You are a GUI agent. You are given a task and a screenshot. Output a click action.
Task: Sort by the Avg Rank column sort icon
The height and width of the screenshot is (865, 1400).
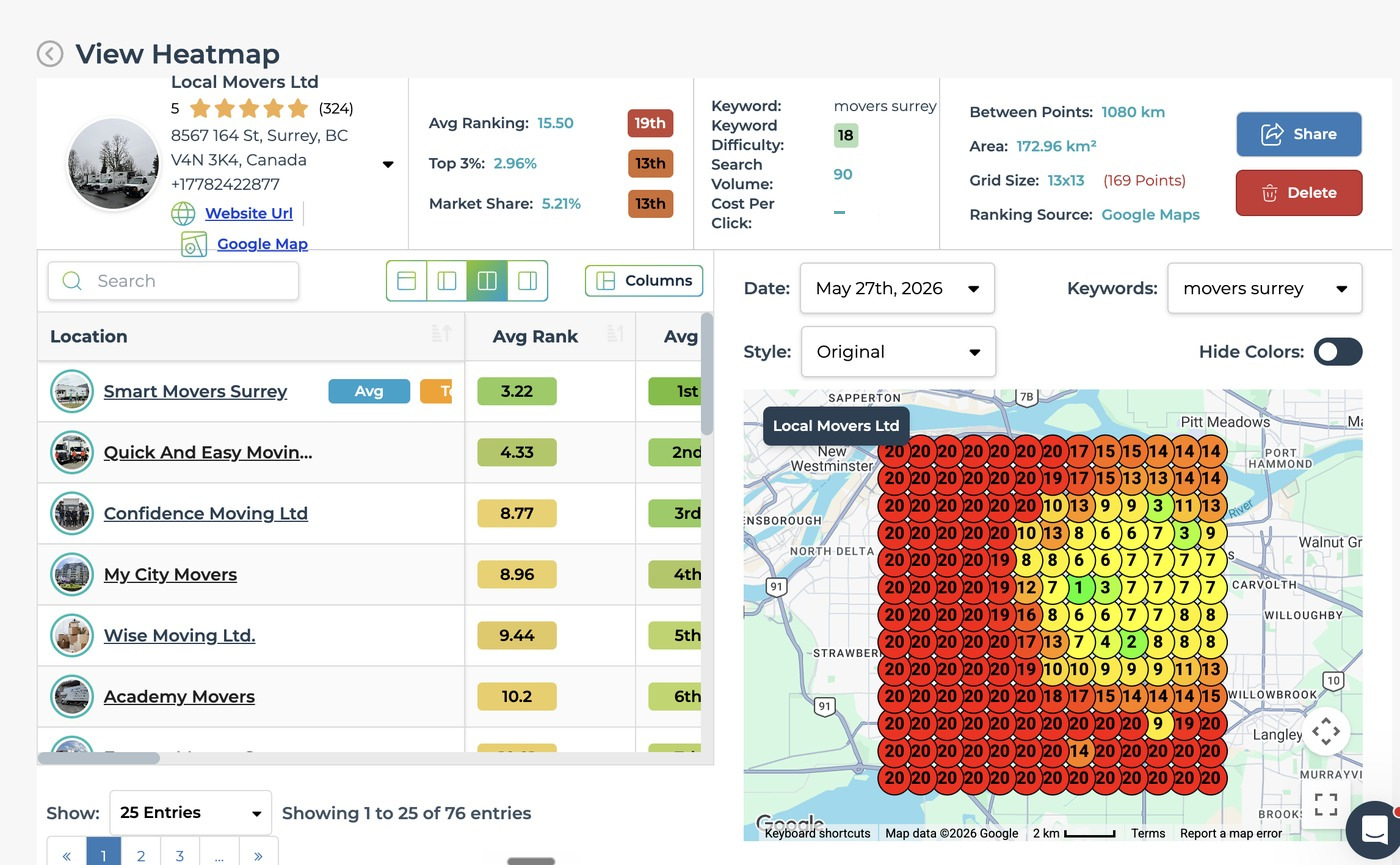coord(615,336)
